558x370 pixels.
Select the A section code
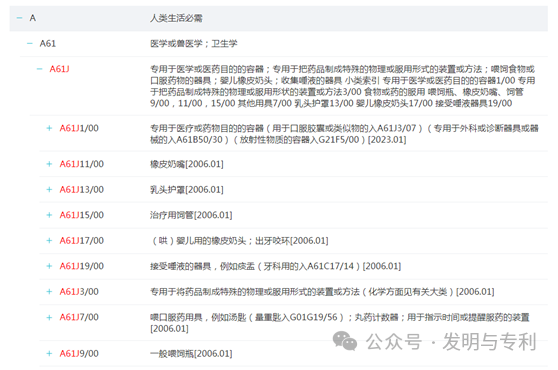point(33,18)
